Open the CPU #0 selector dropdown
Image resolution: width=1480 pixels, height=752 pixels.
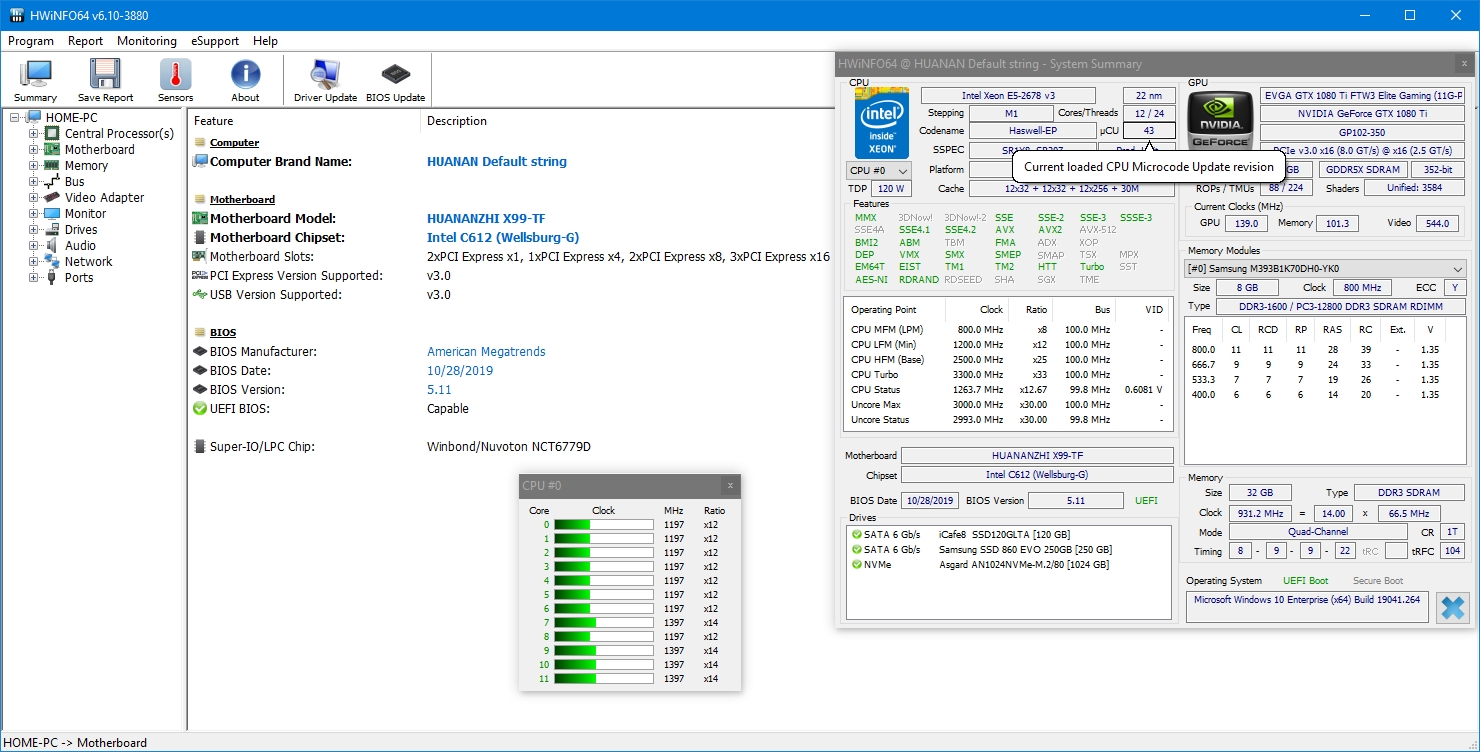pyautogui.click(x=878, y=171)
